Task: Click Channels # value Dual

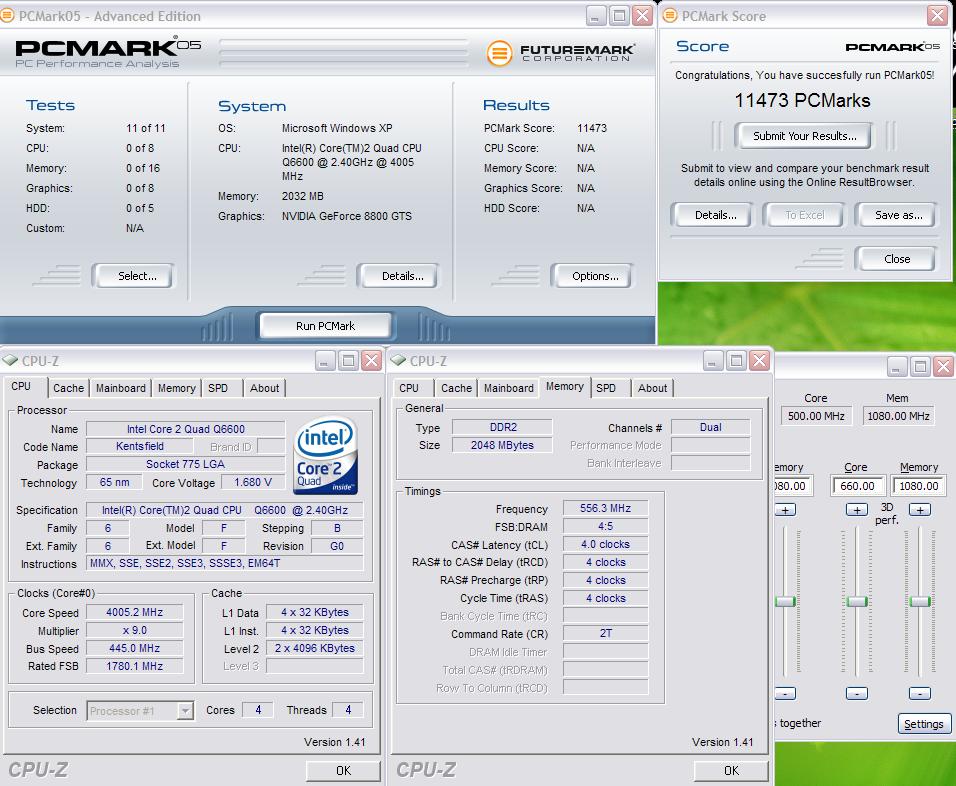Action: point(710,427)
